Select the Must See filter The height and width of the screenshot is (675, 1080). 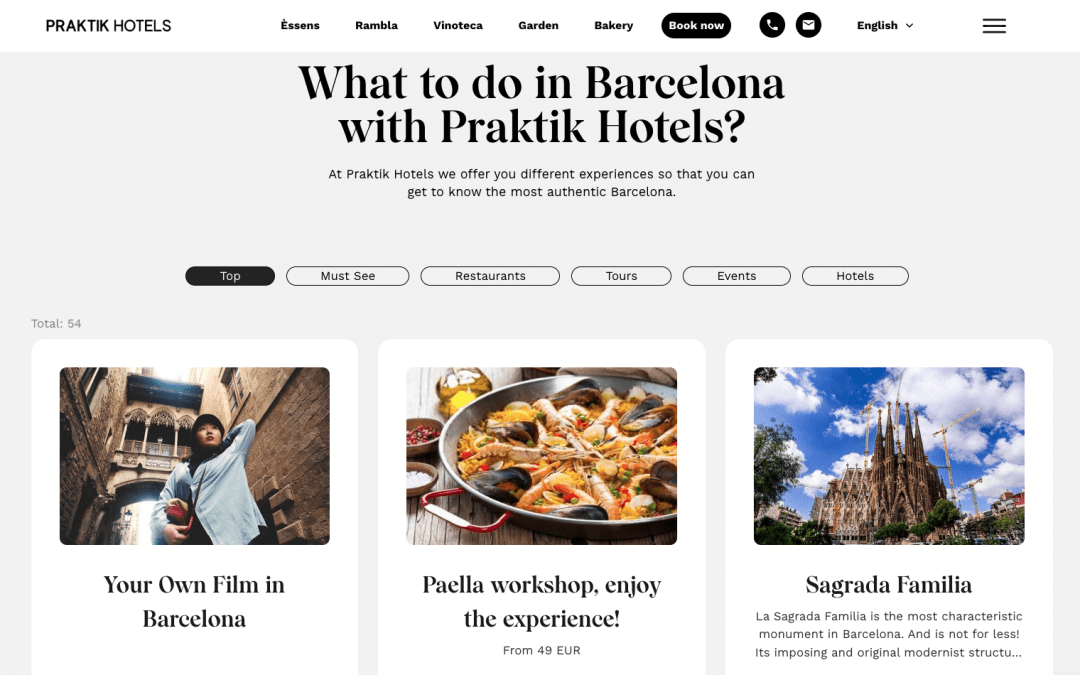coord(348,276)
